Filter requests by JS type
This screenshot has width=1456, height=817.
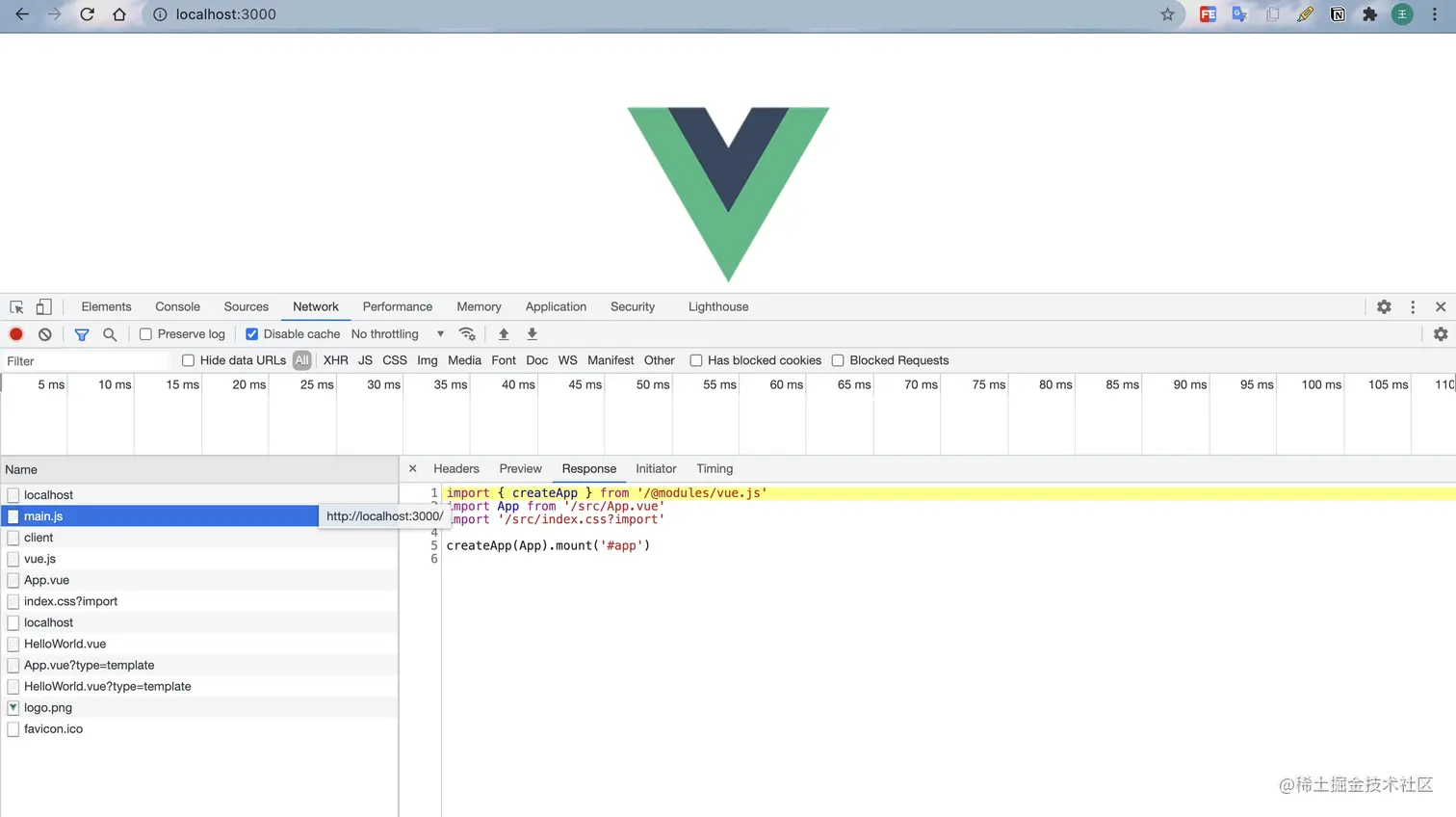point(365,360)
